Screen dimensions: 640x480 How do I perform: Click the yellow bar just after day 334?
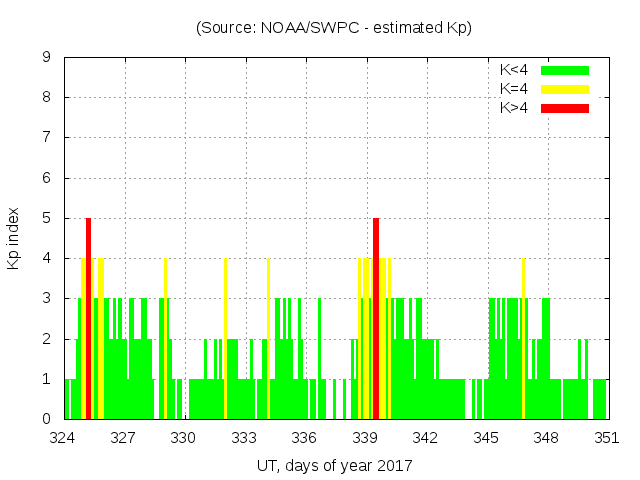pos(268,338)
